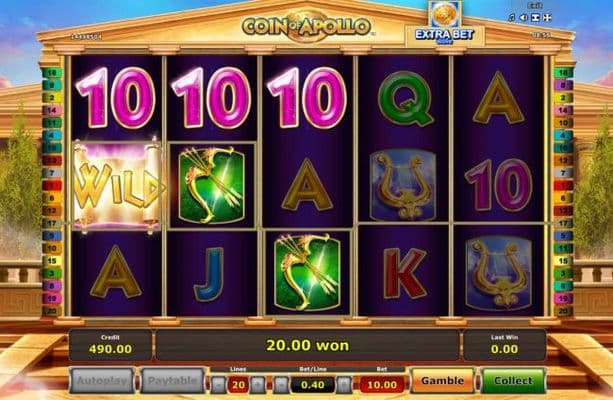
Task: Increase the Bet/Line amount
Action: 344,385
